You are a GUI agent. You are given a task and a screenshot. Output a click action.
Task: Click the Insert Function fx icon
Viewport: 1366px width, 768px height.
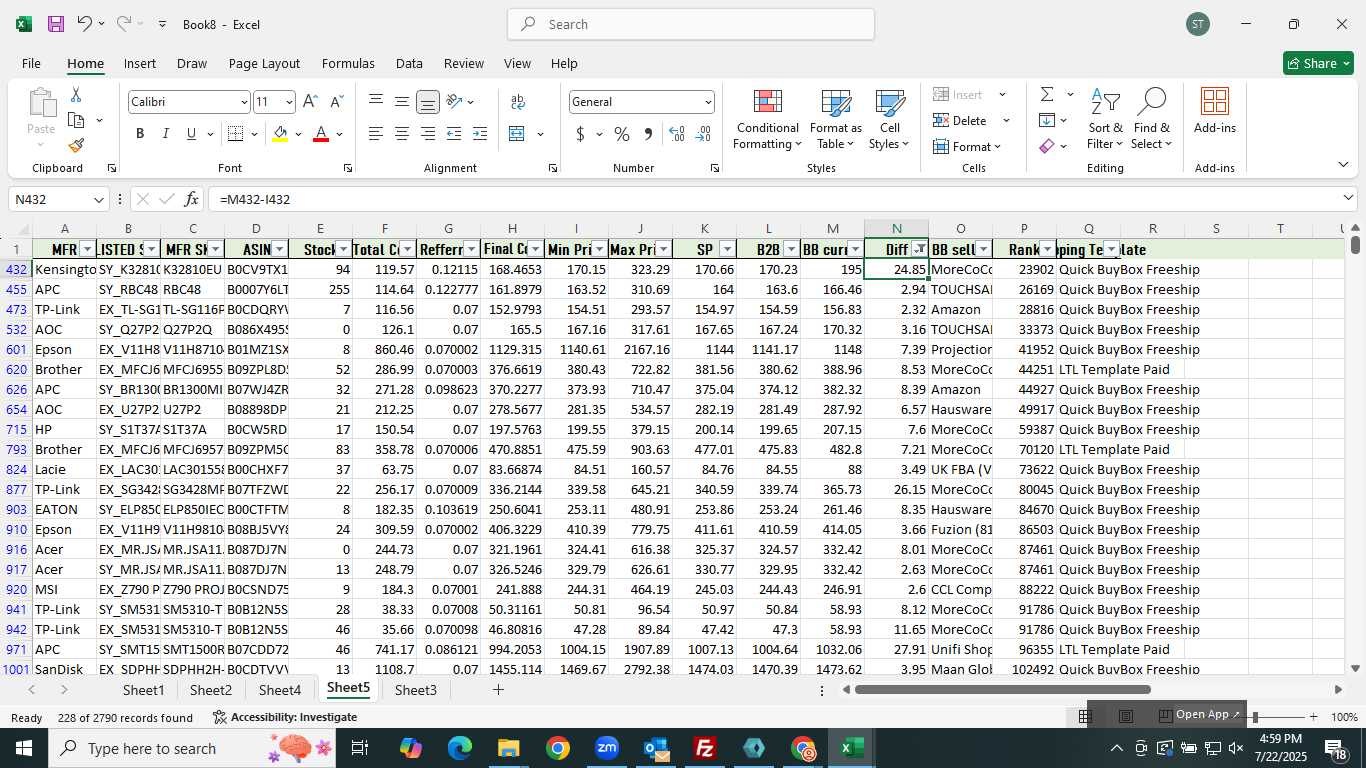tap(191, 199)
